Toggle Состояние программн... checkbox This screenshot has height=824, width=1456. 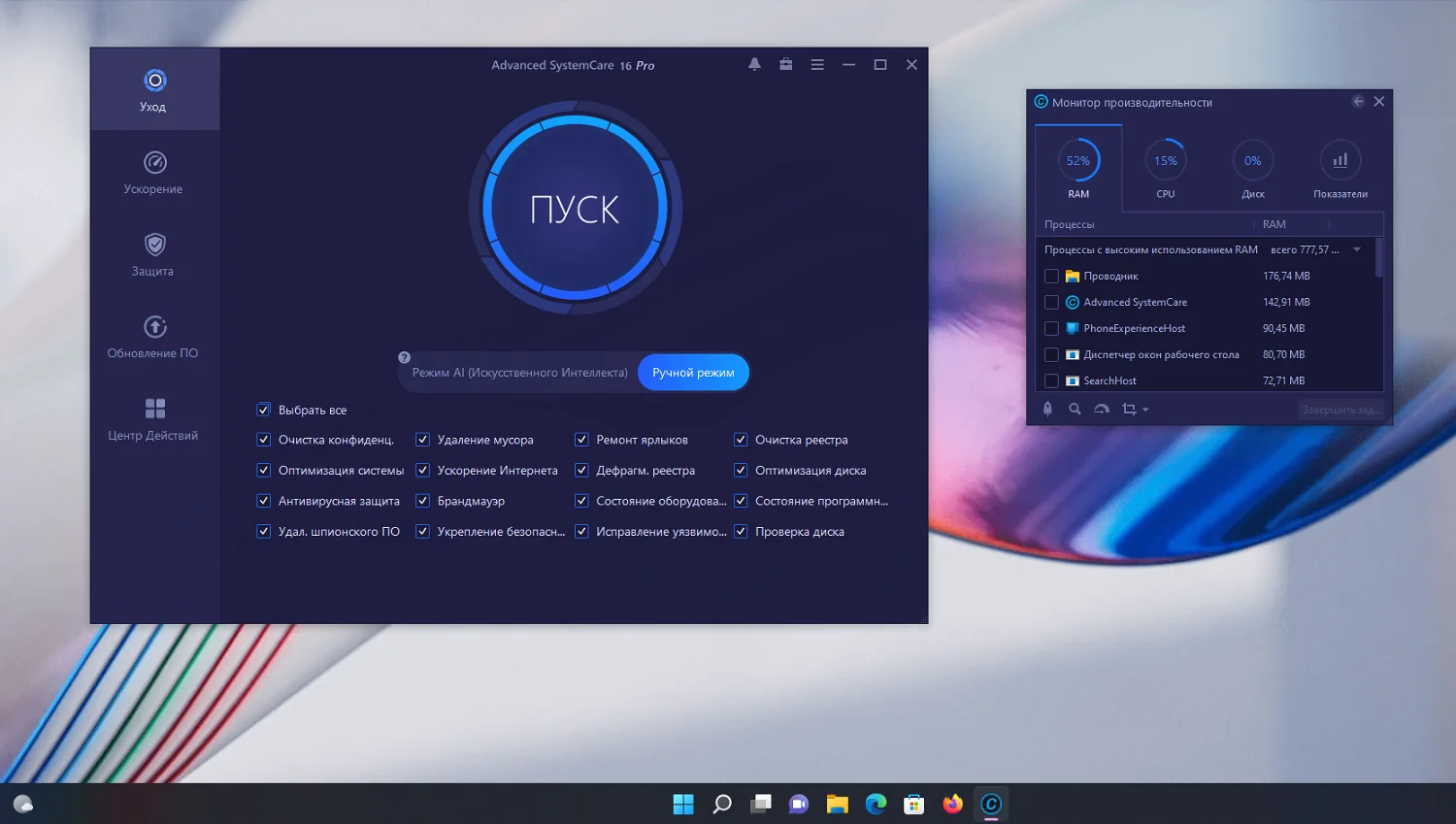pos(741,501)
